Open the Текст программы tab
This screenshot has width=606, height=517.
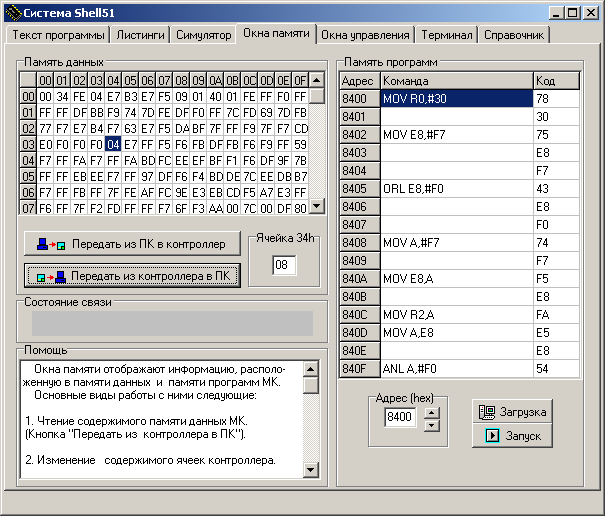point(58,35)
